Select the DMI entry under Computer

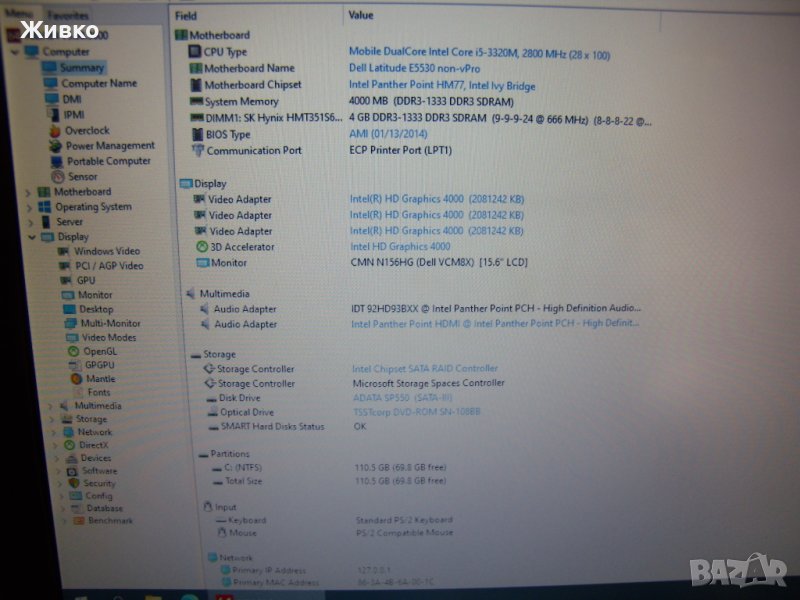[72, 99]
